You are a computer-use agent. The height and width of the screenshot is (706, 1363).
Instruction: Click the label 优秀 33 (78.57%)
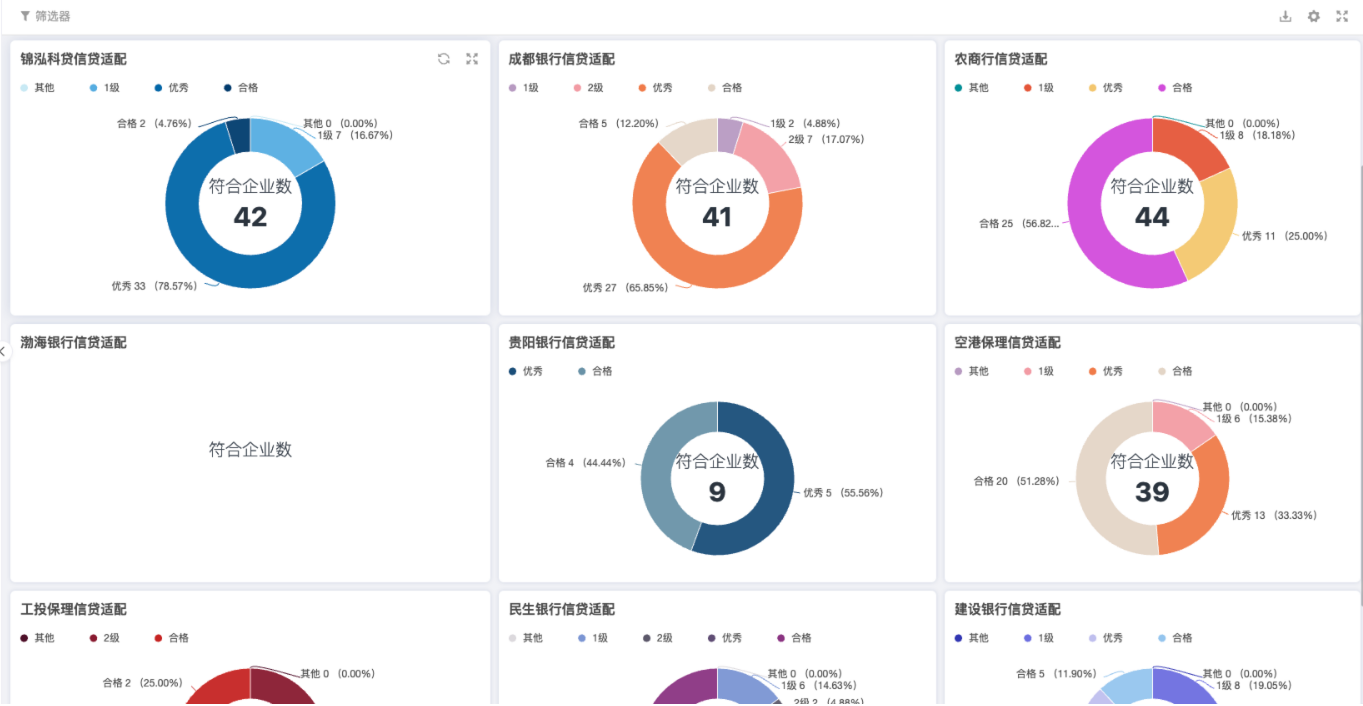point(155,286)
